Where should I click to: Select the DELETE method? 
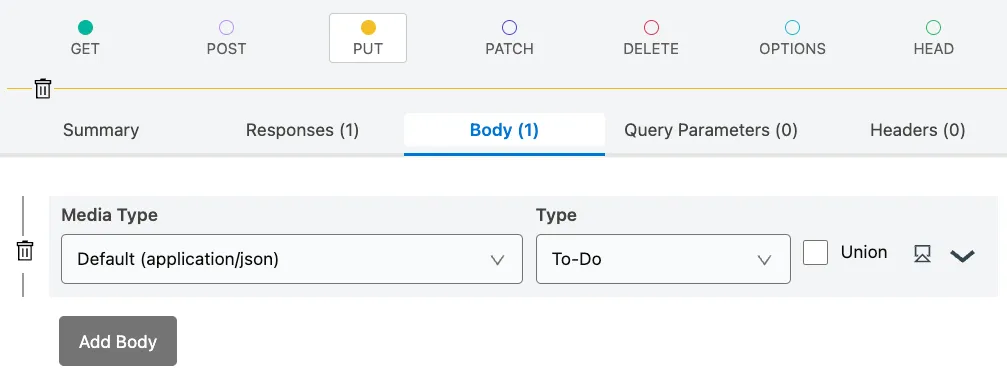pos(651,38)
